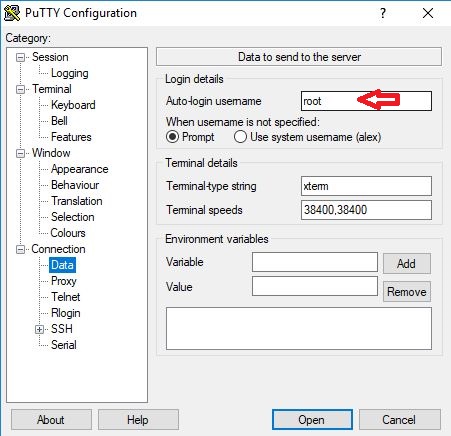Click Add environment variable button
Image resolution: width=451 pixels, height=436 pixels.
407,264
